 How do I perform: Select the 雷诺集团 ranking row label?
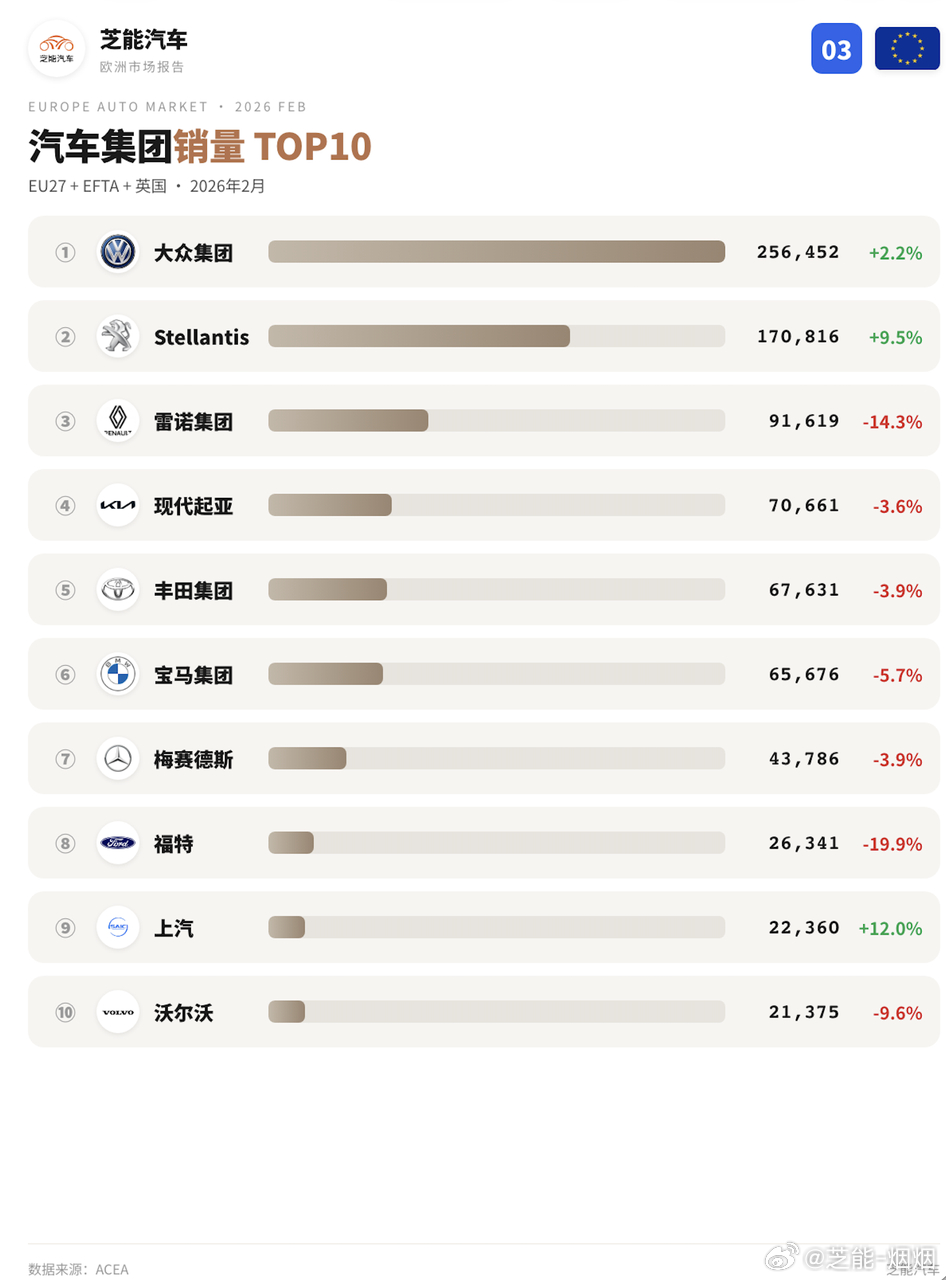(x=193, y=422)
